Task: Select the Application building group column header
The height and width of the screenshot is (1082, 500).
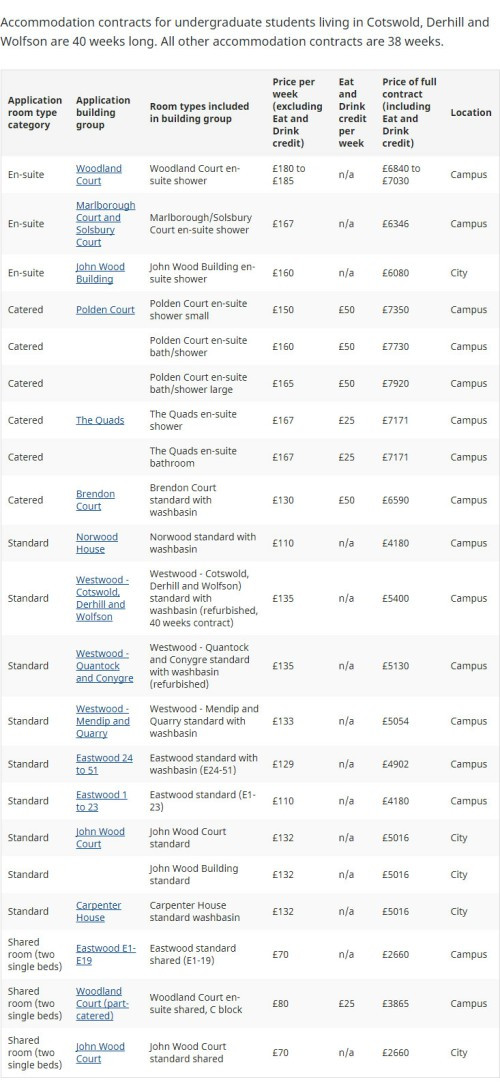Action: pos(103,112)
